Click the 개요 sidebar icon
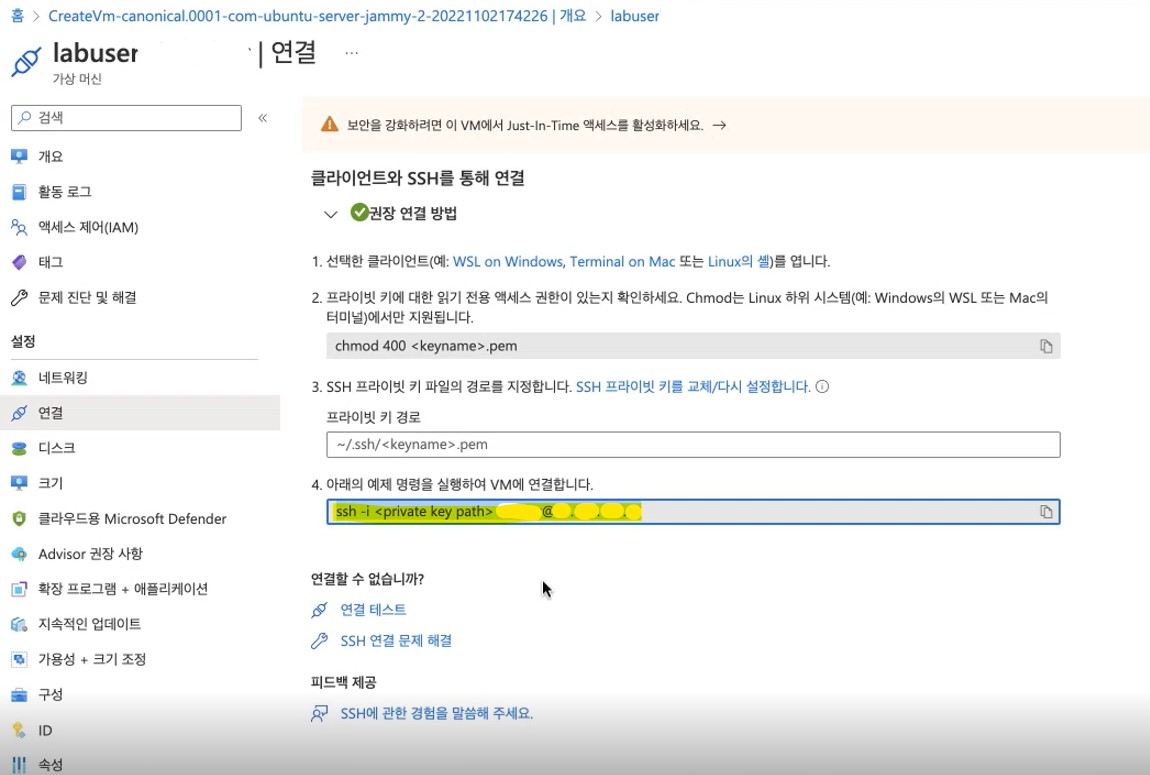This screenshot has width=1150, height=775. (19, 156)
